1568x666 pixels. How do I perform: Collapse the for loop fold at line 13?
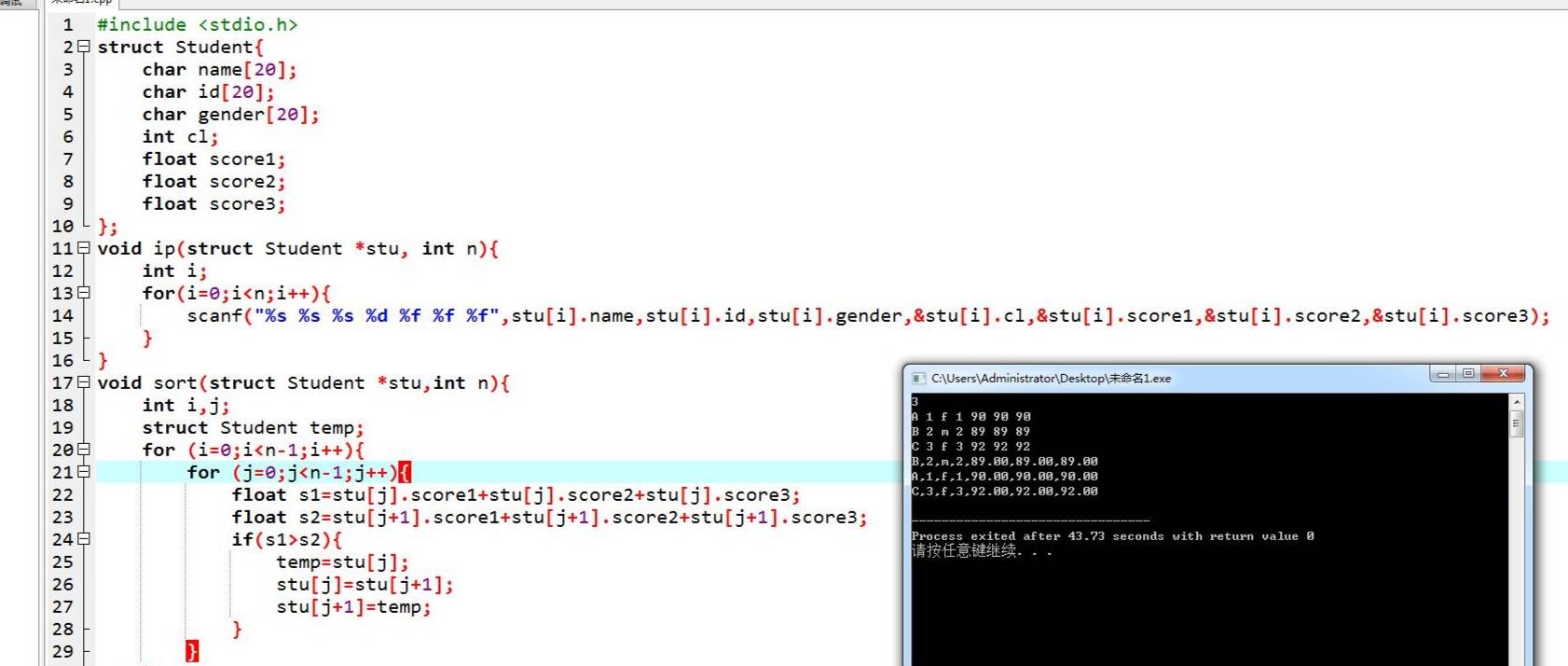click(x=84, y=293)
